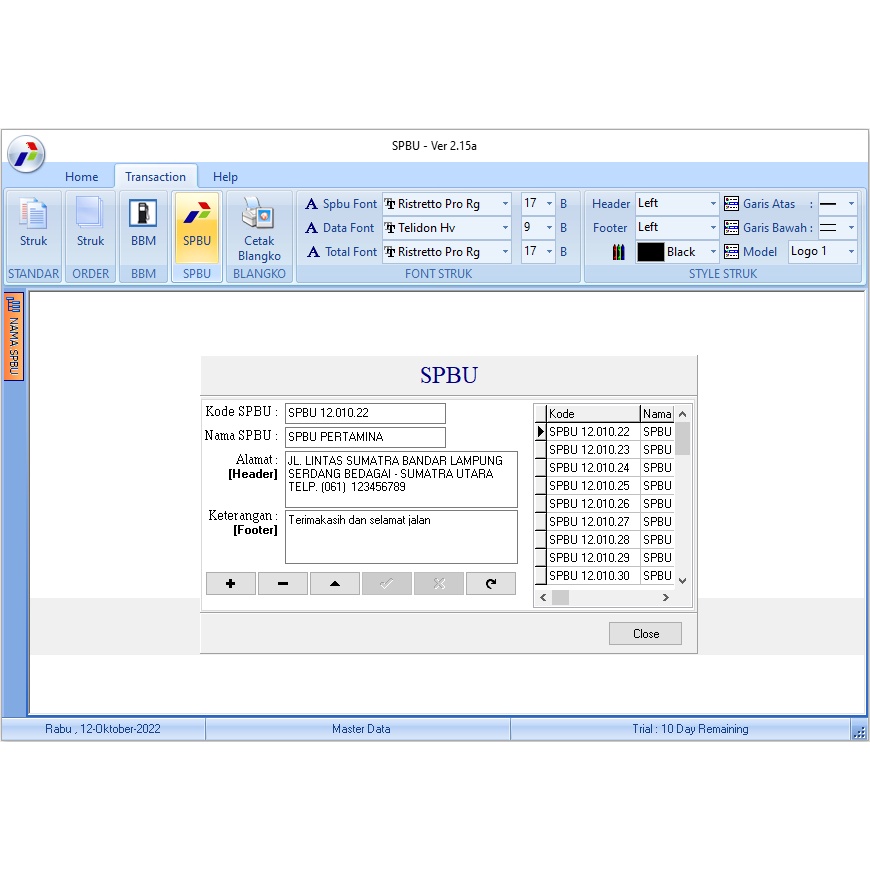The width and height of the screenshot is (870, 870).
Task: Open the Spbu Font name dropdown
Action: pyautogui.click(x=505, y=204)
